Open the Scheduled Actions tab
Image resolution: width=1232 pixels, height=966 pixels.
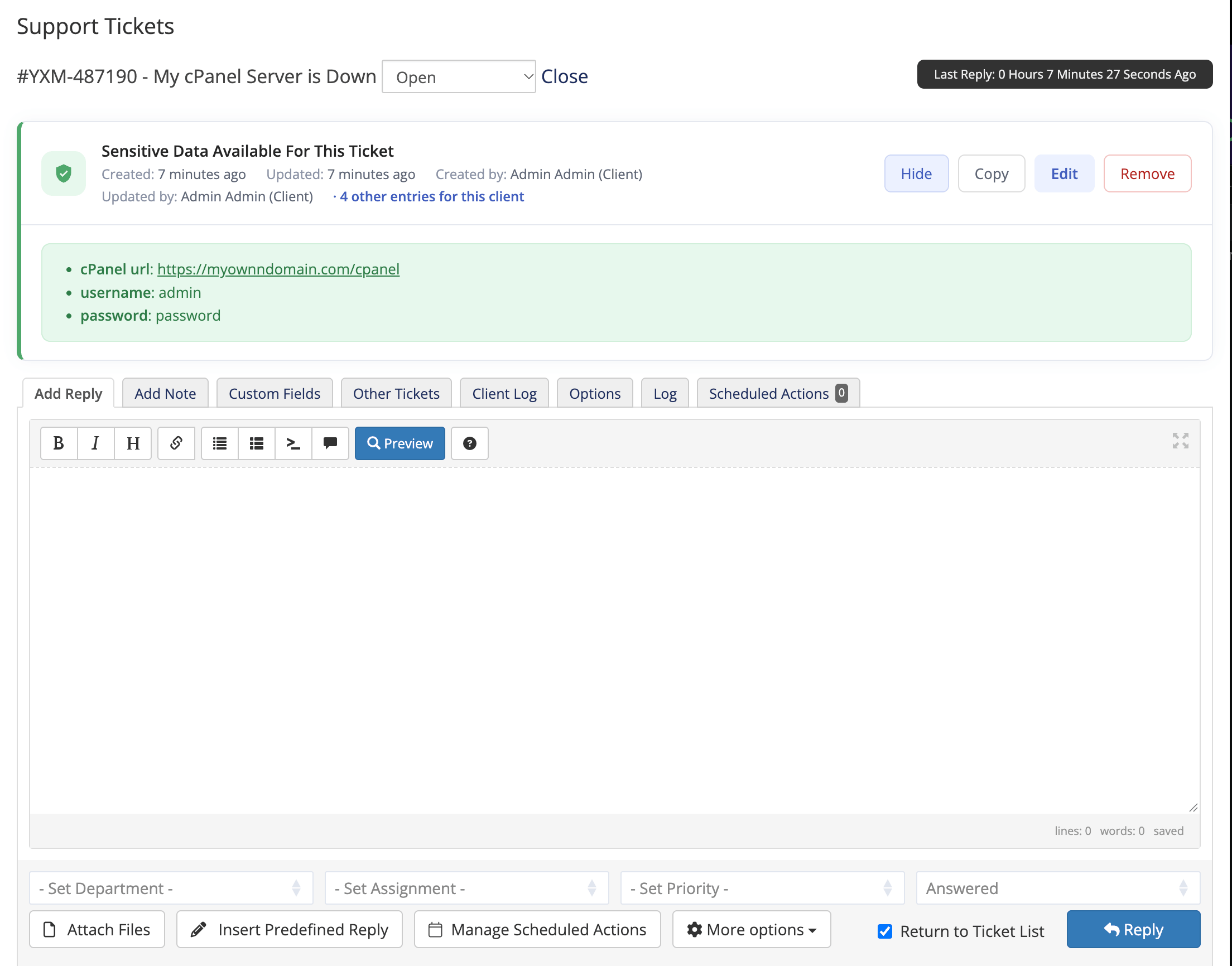(778, 393)
